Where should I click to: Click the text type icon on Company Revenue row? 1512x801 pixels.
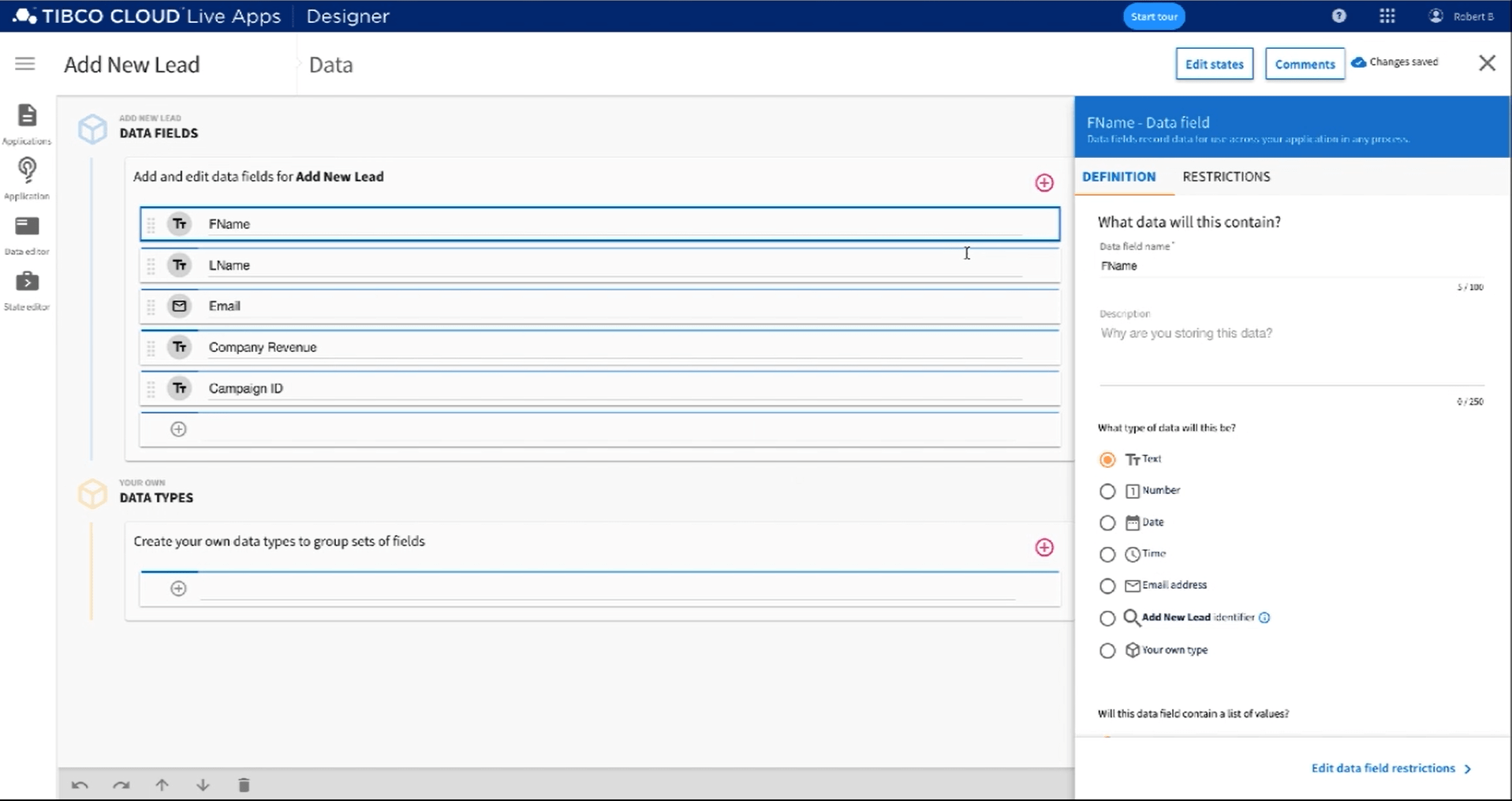point(180,347)
